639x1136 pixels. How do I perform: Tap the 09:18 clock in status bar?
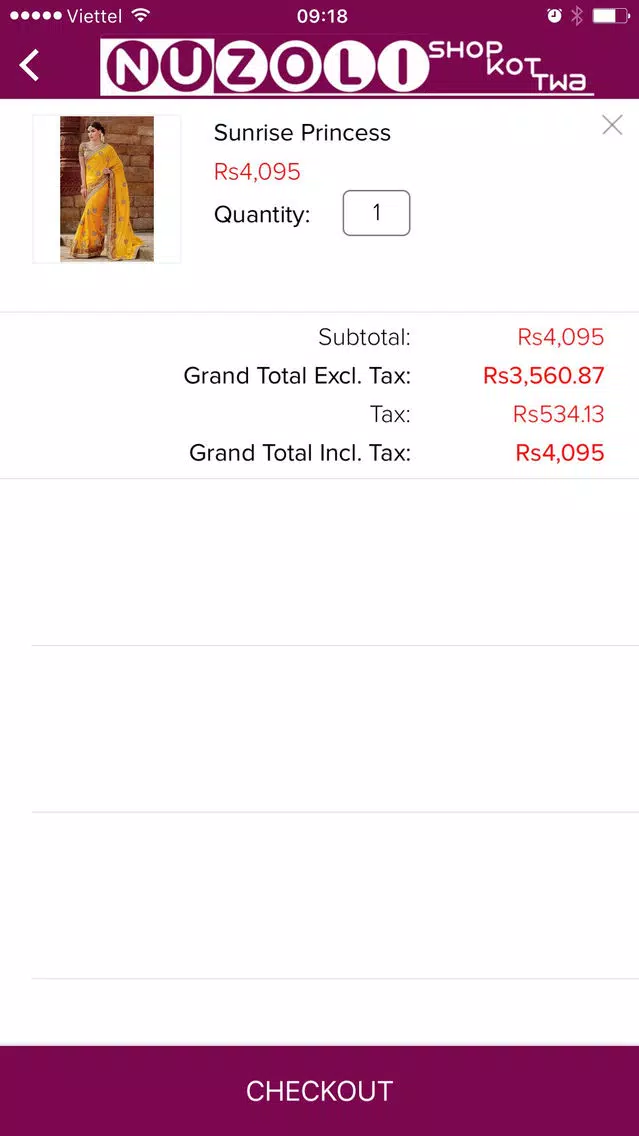[x=322, y=15]
